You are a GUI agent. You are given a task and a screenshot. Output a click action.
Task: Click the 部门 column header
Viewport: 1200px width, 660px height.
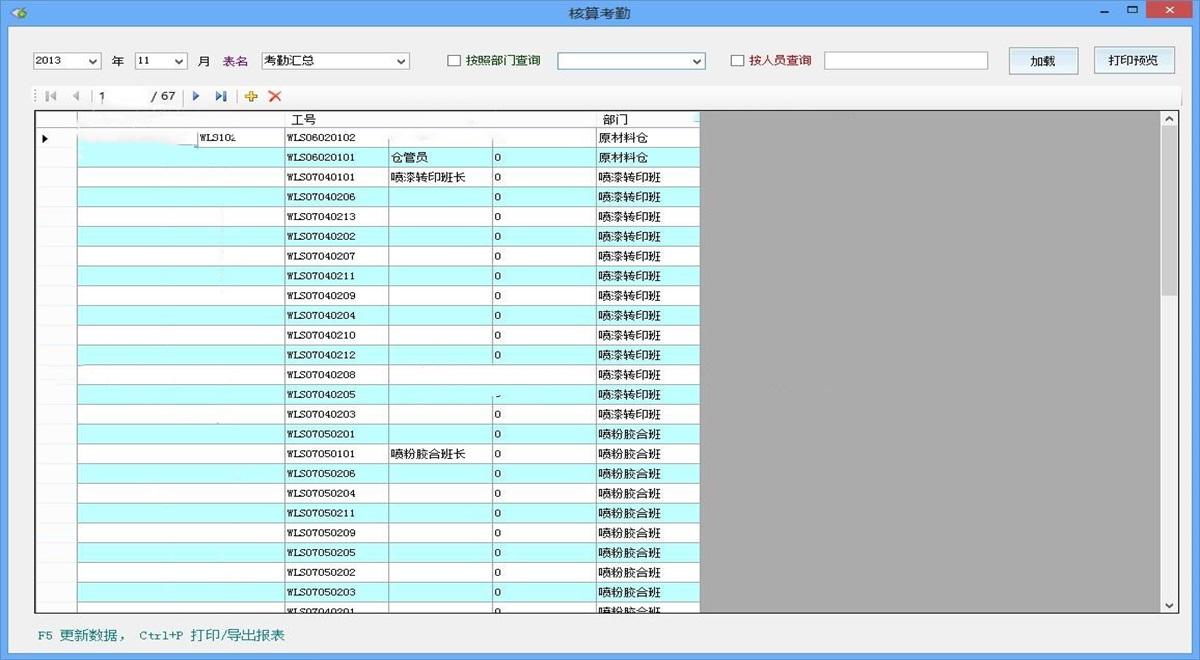pos(615,120)
